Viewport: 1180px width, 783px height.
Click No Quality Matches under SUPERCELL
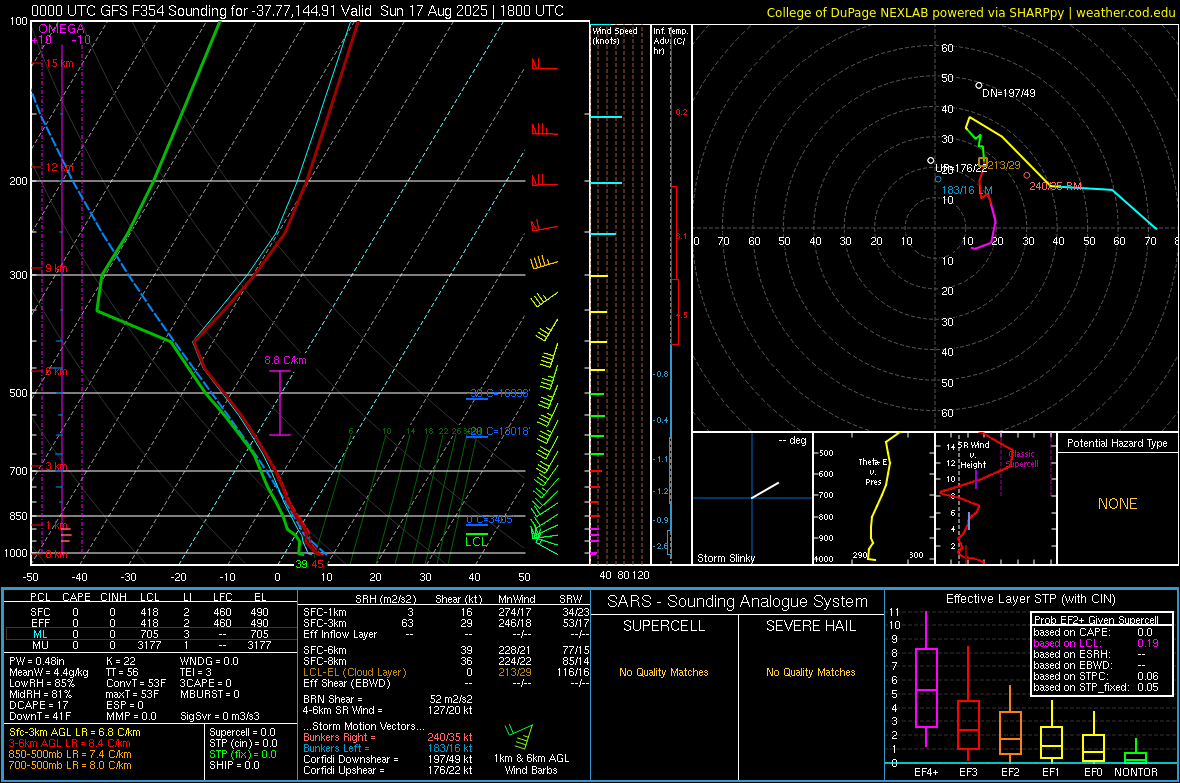(664, 672)
